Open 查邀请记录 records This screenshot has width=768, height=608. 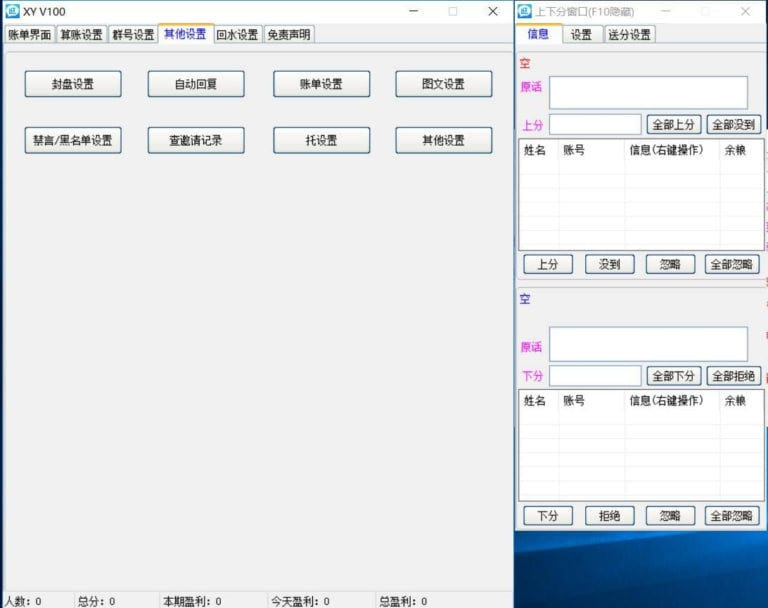pyautogui.click(x=196, y=140)
